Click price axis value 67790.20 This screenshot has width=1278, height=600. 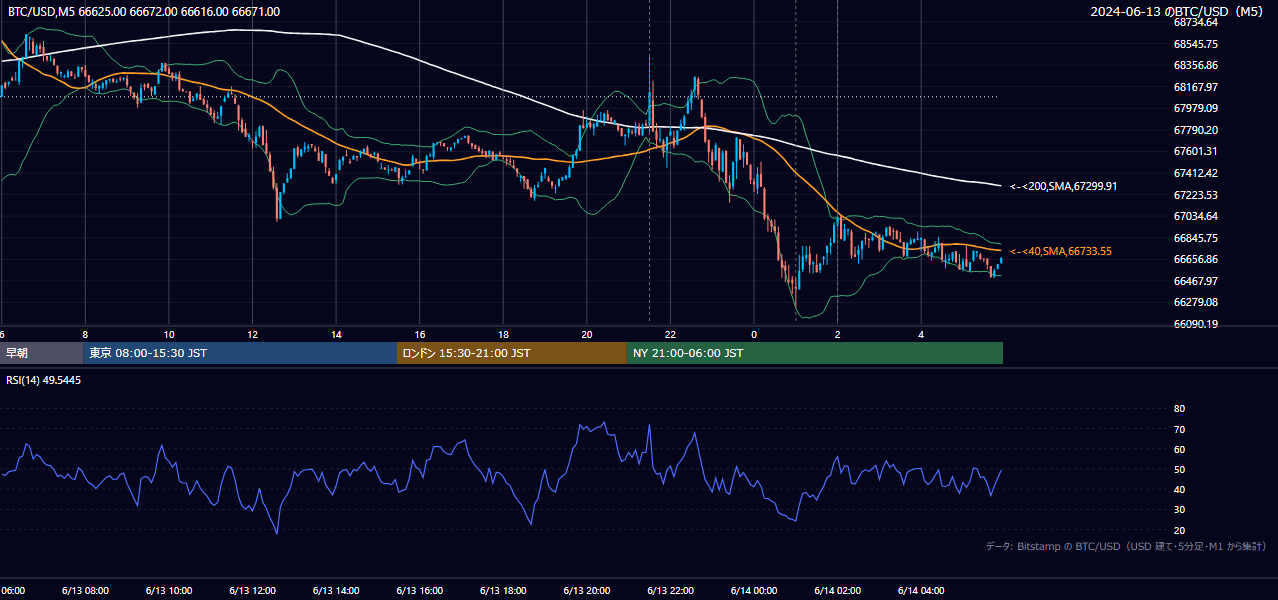[1195, 130]
